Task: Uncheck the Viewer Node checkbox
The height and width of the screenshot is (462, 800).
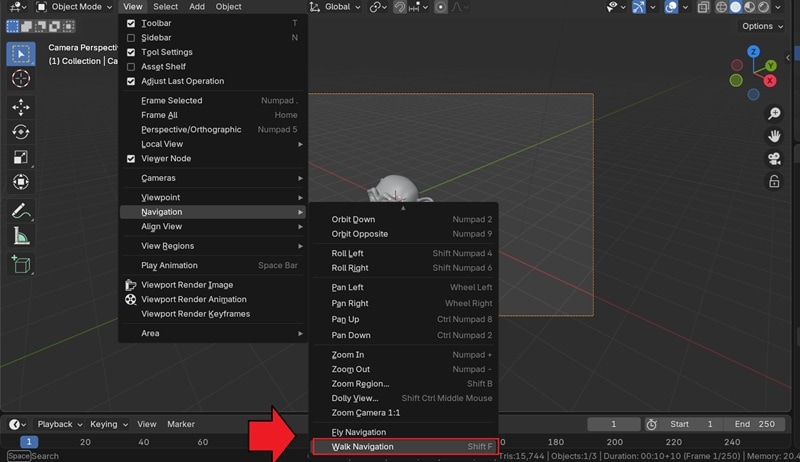Action: coord(131,159)
